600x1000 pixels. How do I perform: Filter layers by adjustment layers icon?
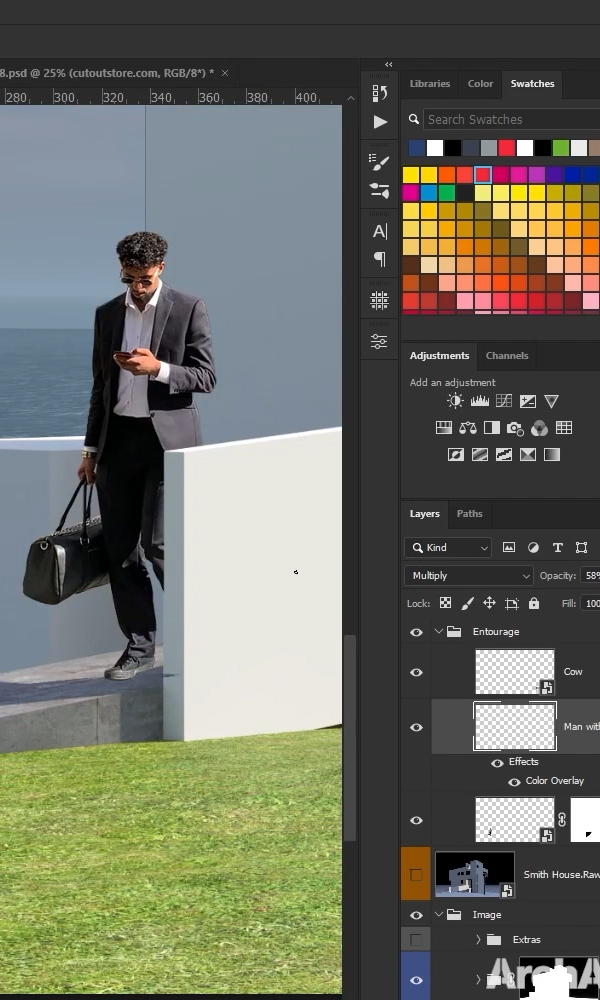(533, 547)
